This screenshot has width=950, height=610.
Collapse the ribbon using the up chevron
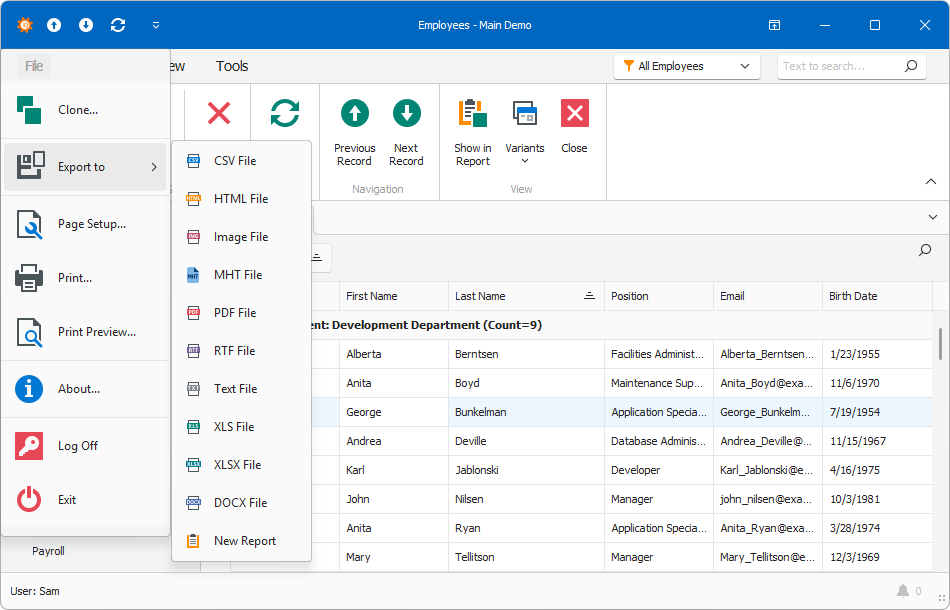(929, 182)
